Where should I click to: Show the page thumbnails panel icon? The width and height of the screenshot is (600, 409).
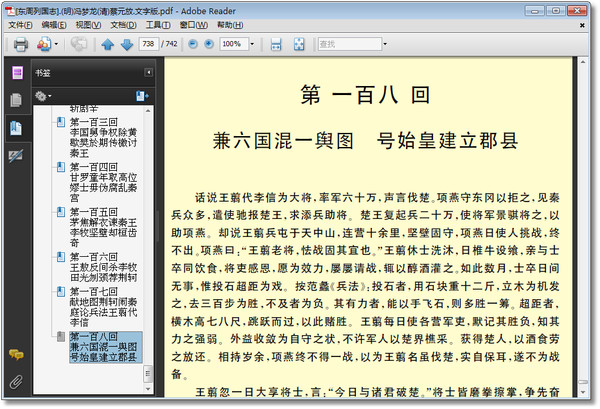click(17, 72)
